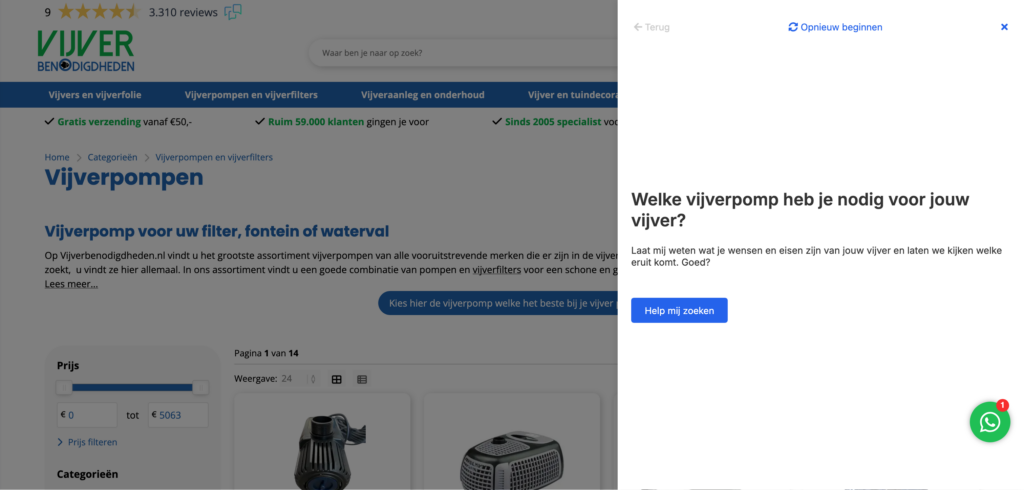
Task: Close the pump finder side panel
Action: [1004, 27]
